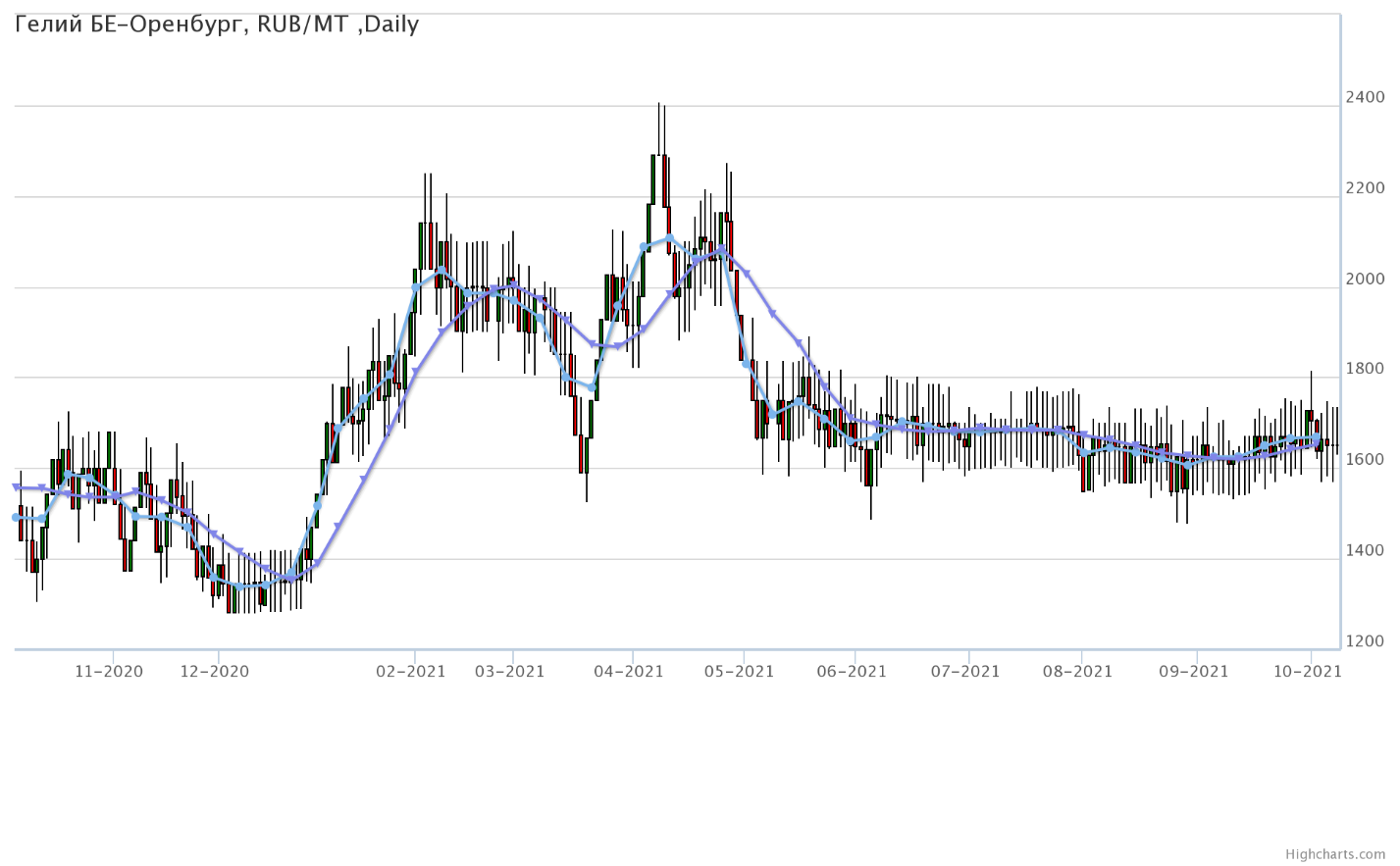Image resolution: width=1400 pixels, height=866 pixels.
Task: Open the Highcharts.com credits link
Action: [x=1349, y=855]
